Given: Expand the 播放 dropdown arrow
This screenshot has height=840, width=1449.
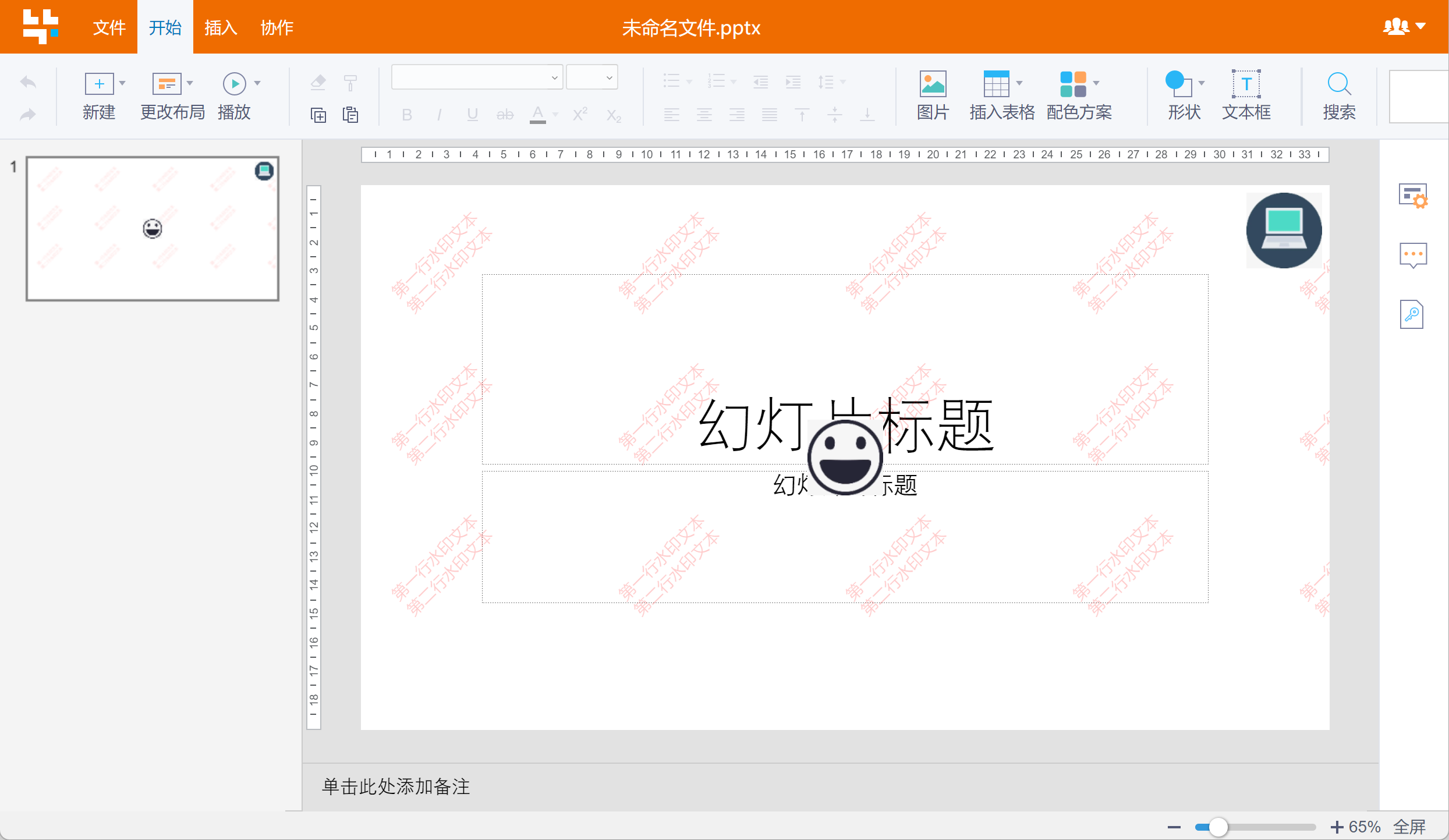Looking at the screenshot, I should [x=257, y=83].
